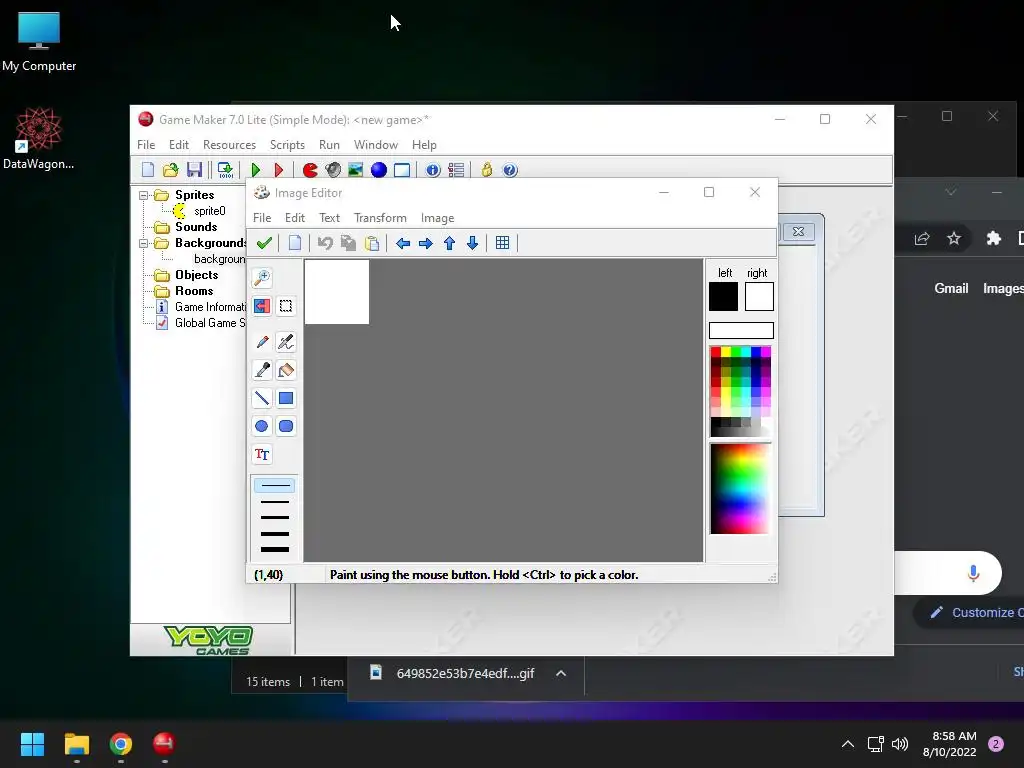This screenshot has height=768, width=1024.
Task: Select sprite0 in resource tree
Action: click(210, 211)
